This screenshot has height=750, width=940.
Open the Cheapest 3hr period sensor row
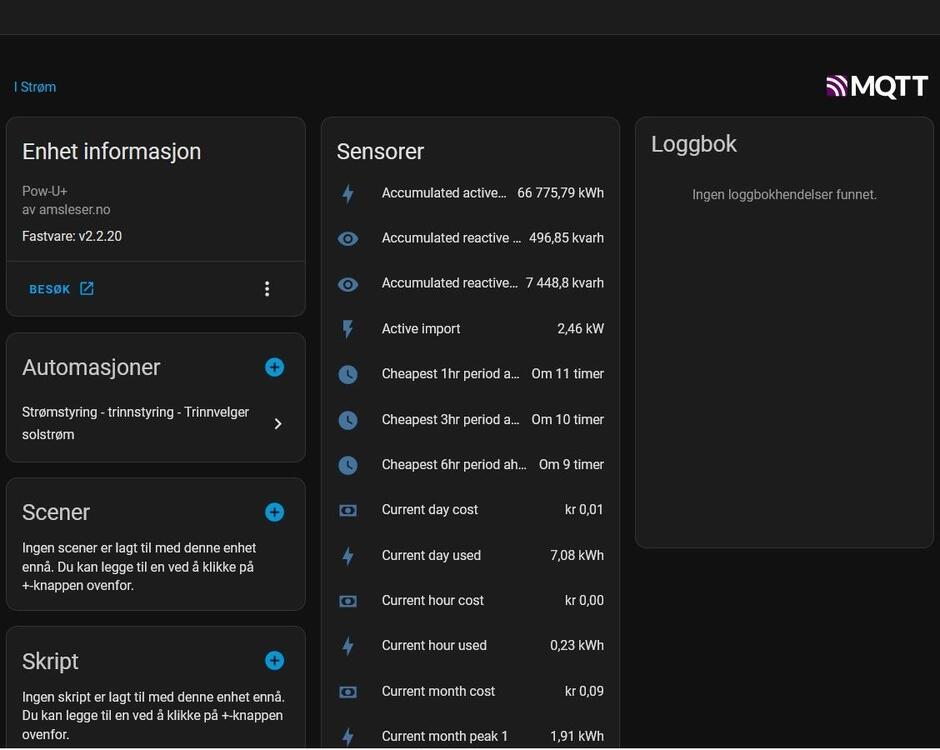click(470, 420)
